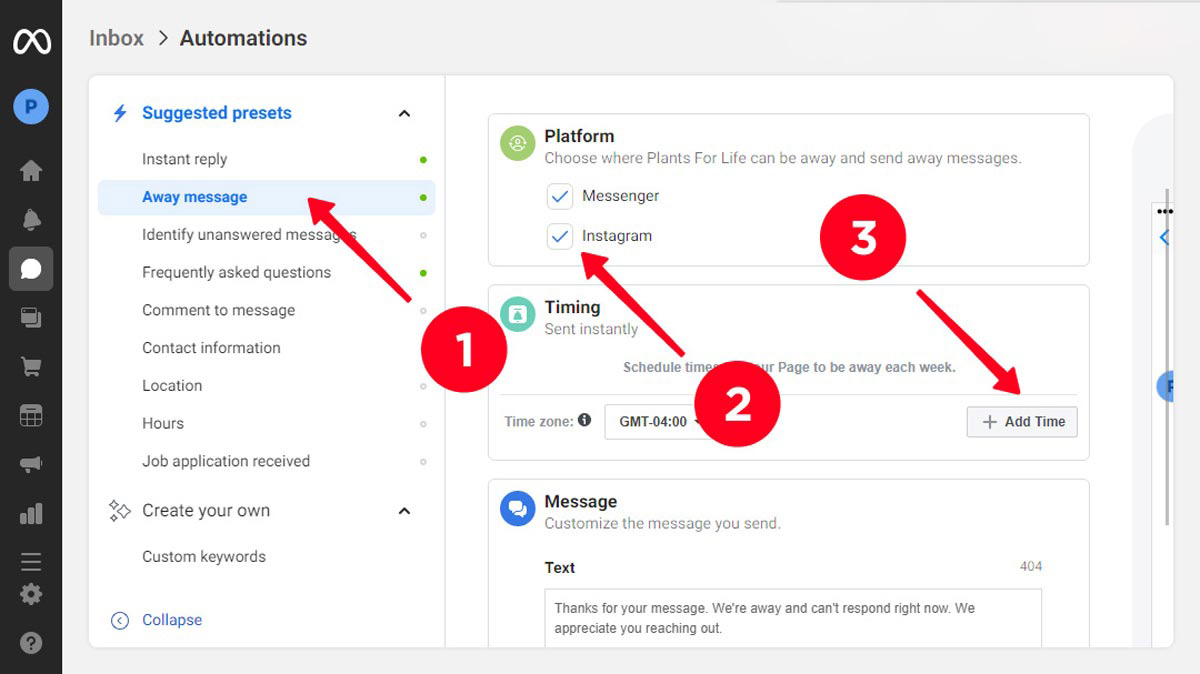Viewport: 1200px width, 674px height.
Task: Click the away message text field
Action: 792,618
